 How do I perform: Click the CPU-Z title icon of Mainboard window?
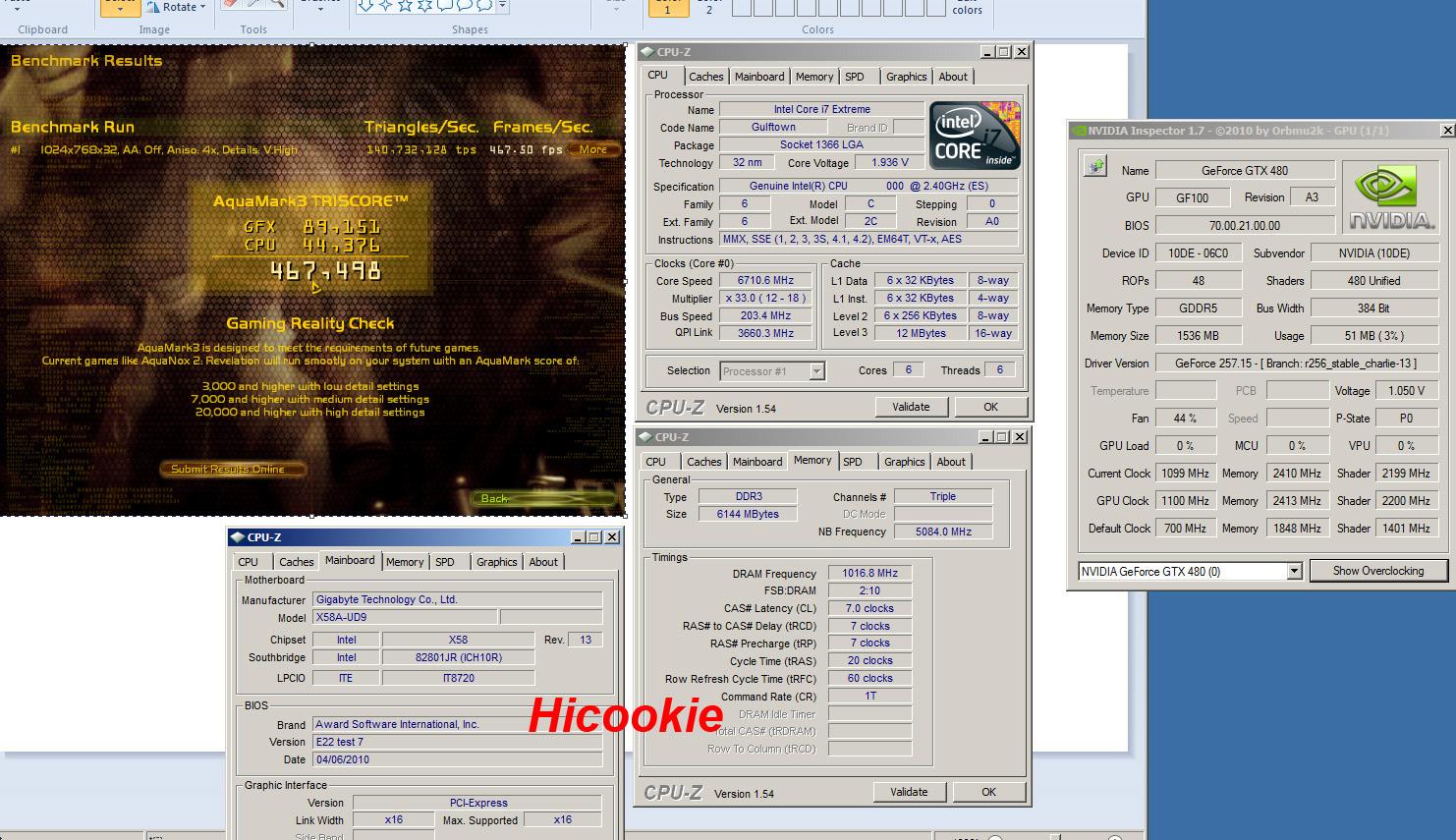pos(238,537)
